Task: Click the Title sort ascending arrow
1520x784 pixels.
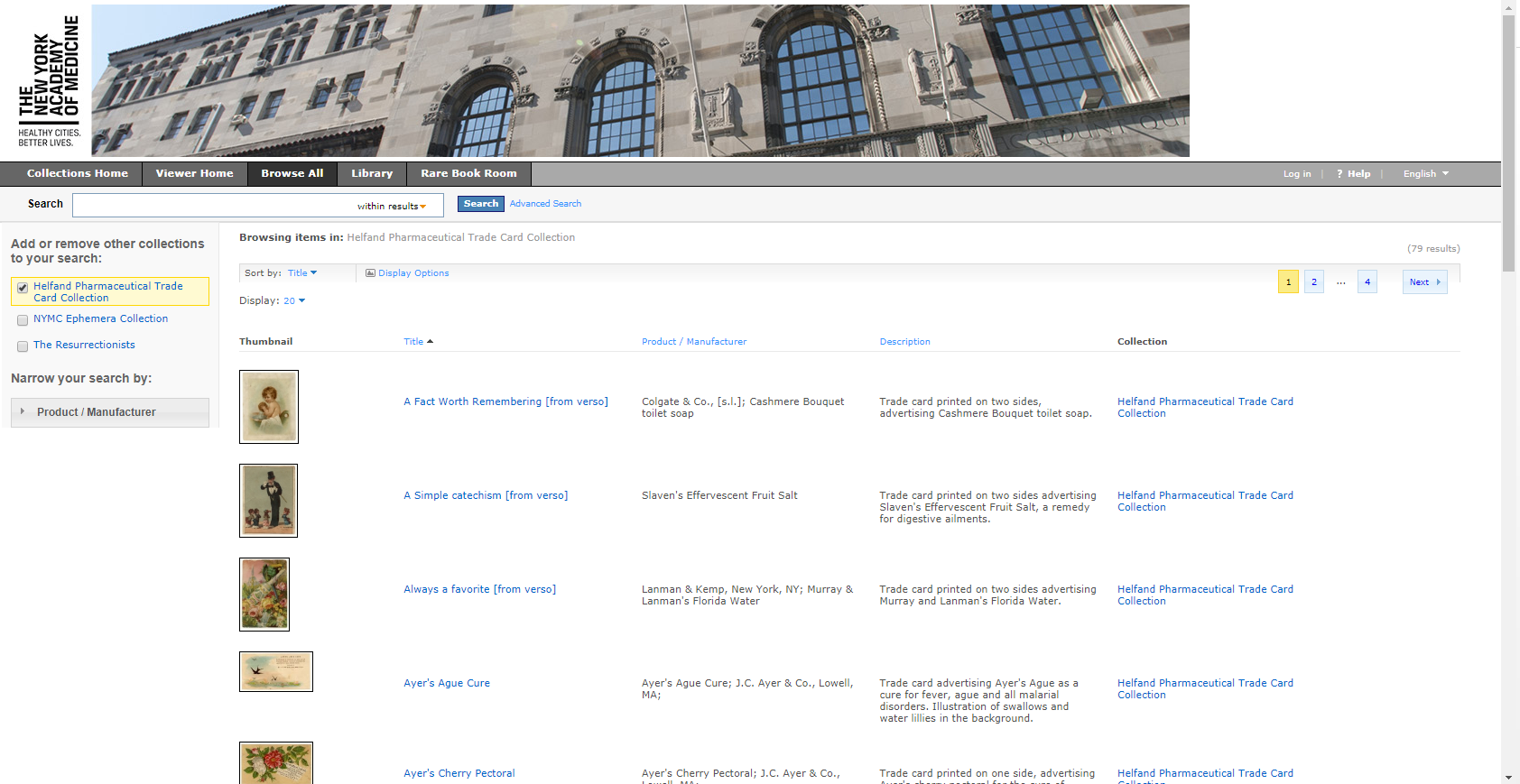Action: click(x=431, y=342)
